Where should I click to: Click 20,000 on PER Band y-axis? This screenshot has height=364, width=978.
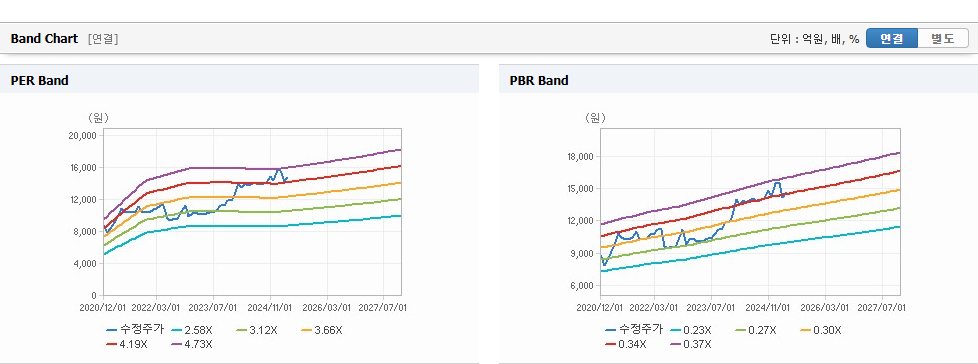[x=83, y=135]
